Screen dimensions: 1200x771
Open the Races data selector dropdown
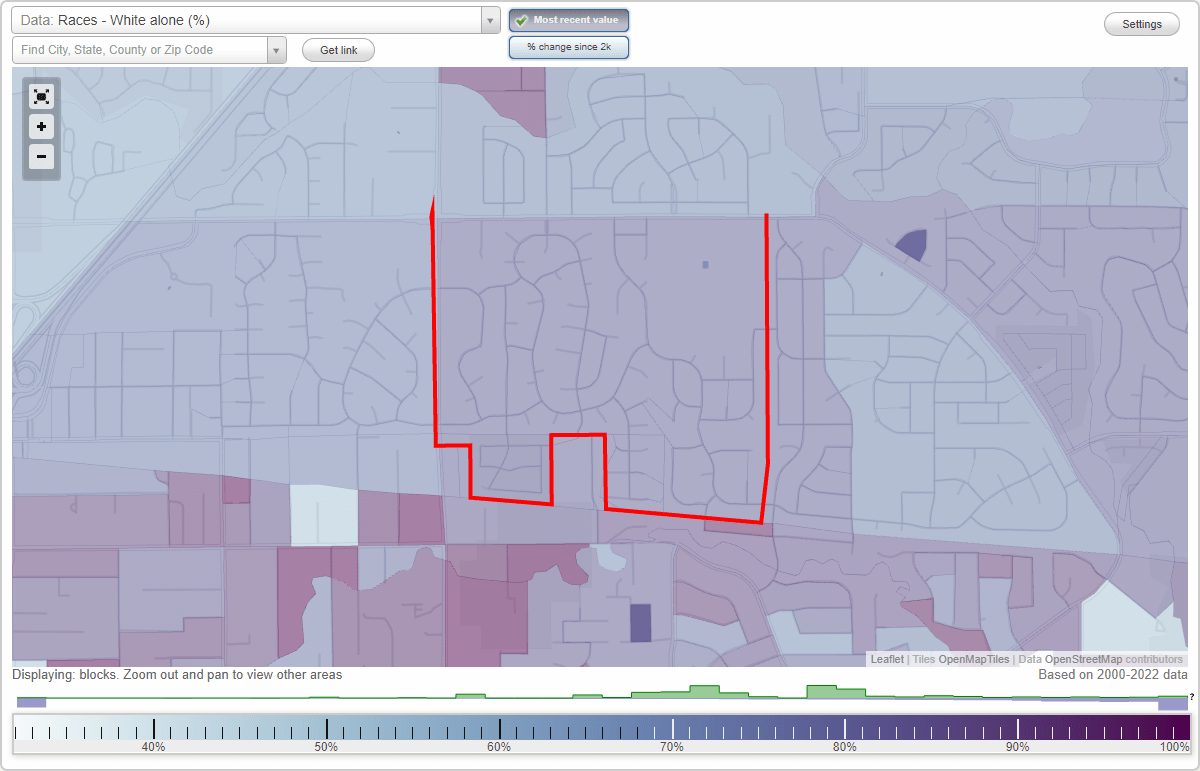[489, 20]
